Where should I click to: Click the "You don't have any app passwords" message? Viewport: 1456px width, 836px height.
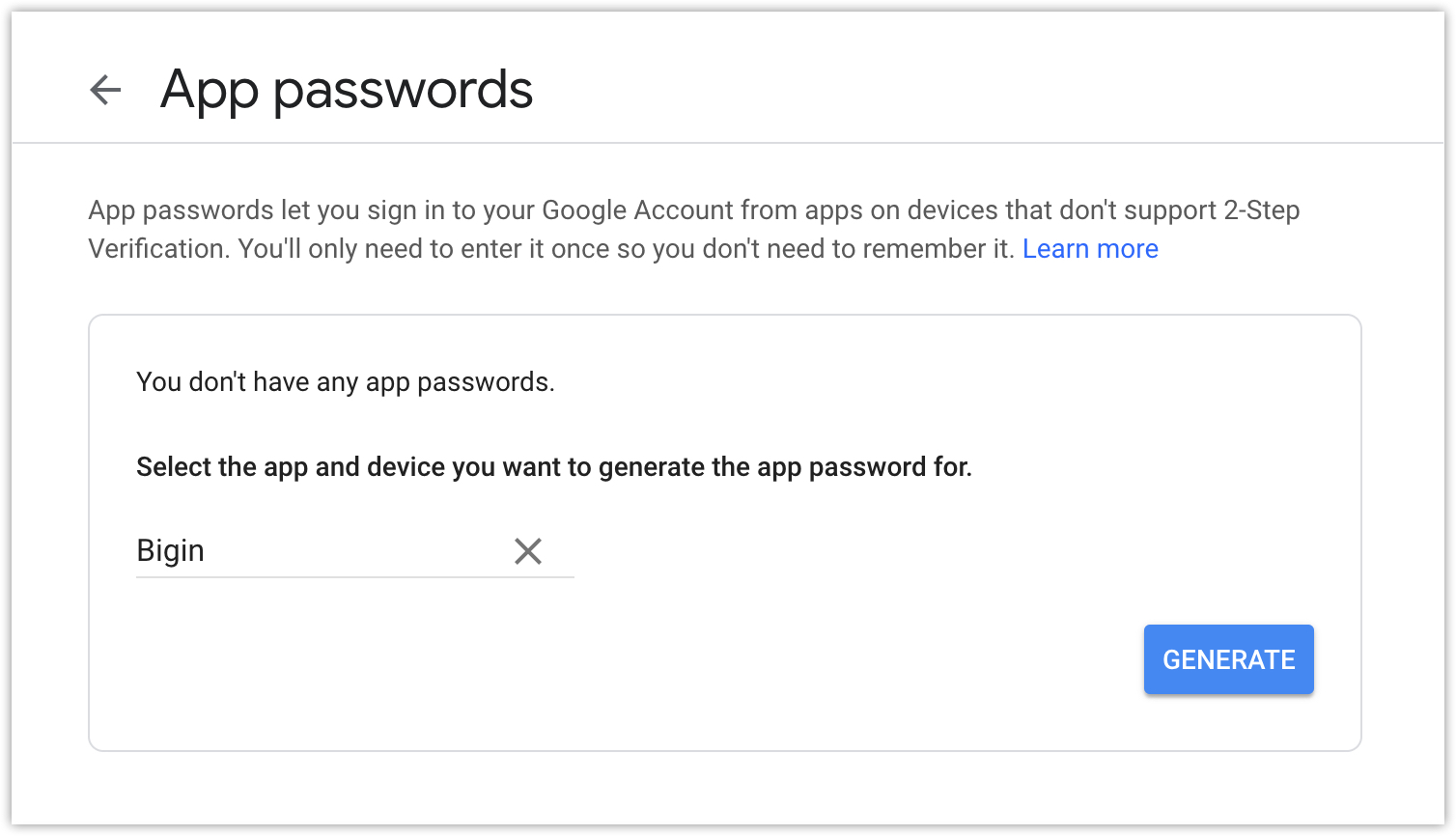pos(346,382)
